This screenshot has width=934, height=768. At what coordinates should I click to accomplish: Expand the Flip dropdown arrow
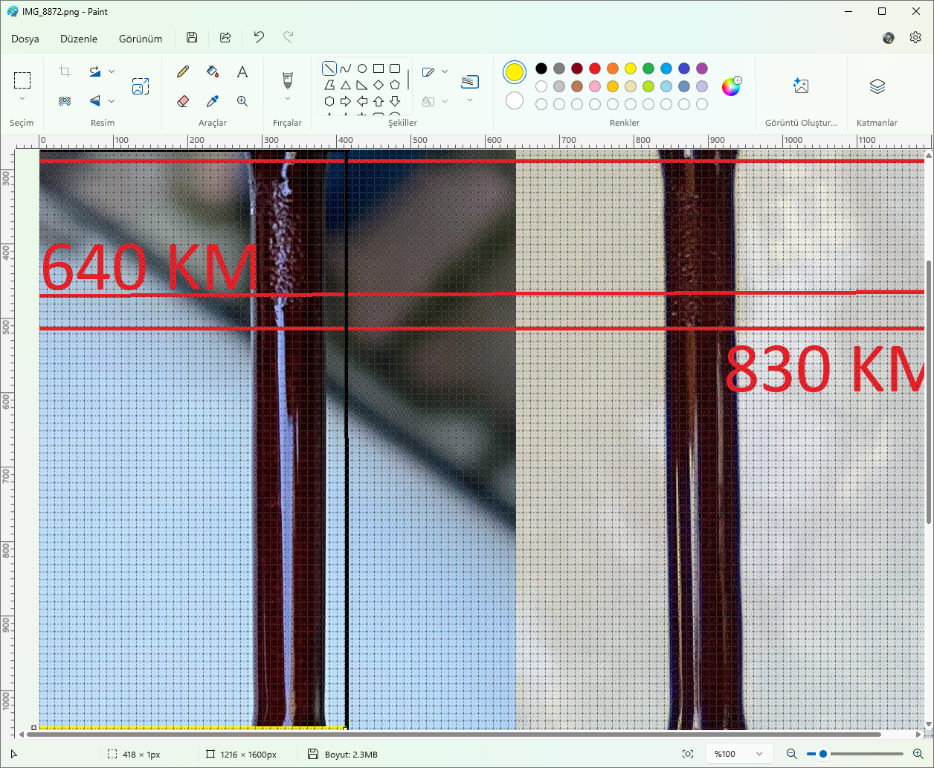111,101
